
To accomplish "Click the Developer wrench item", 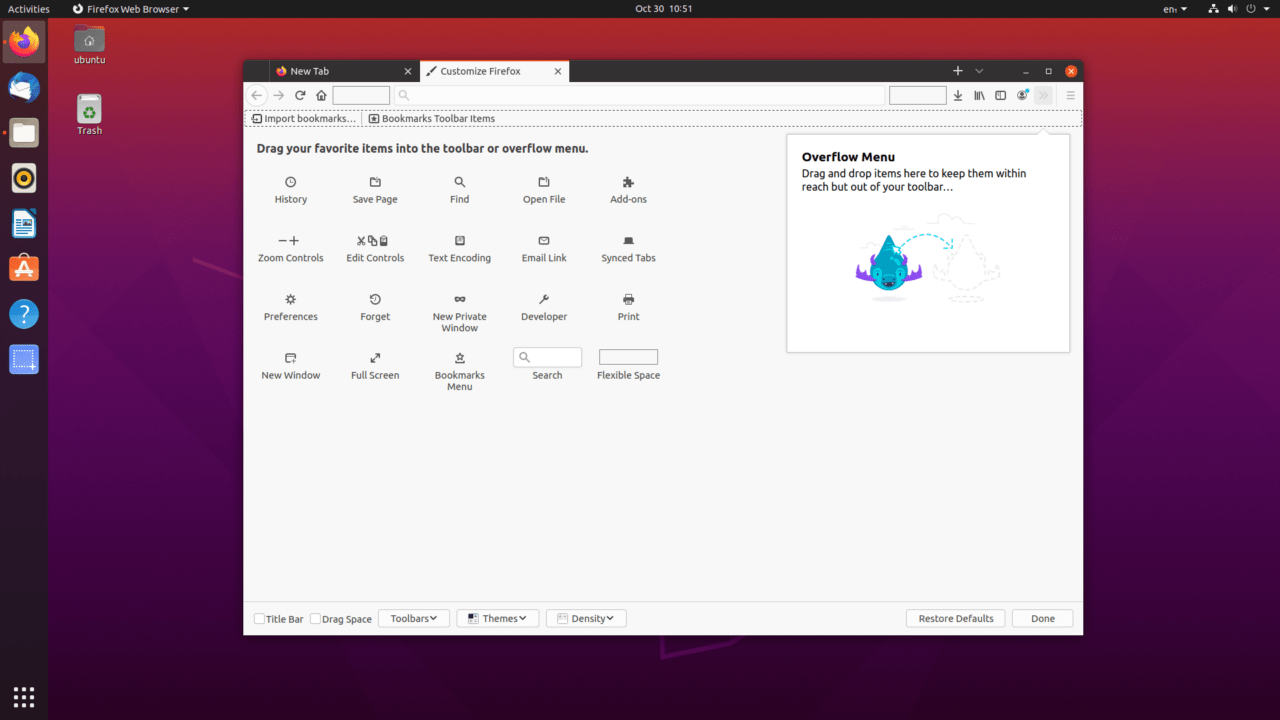I will click(544, 308).
